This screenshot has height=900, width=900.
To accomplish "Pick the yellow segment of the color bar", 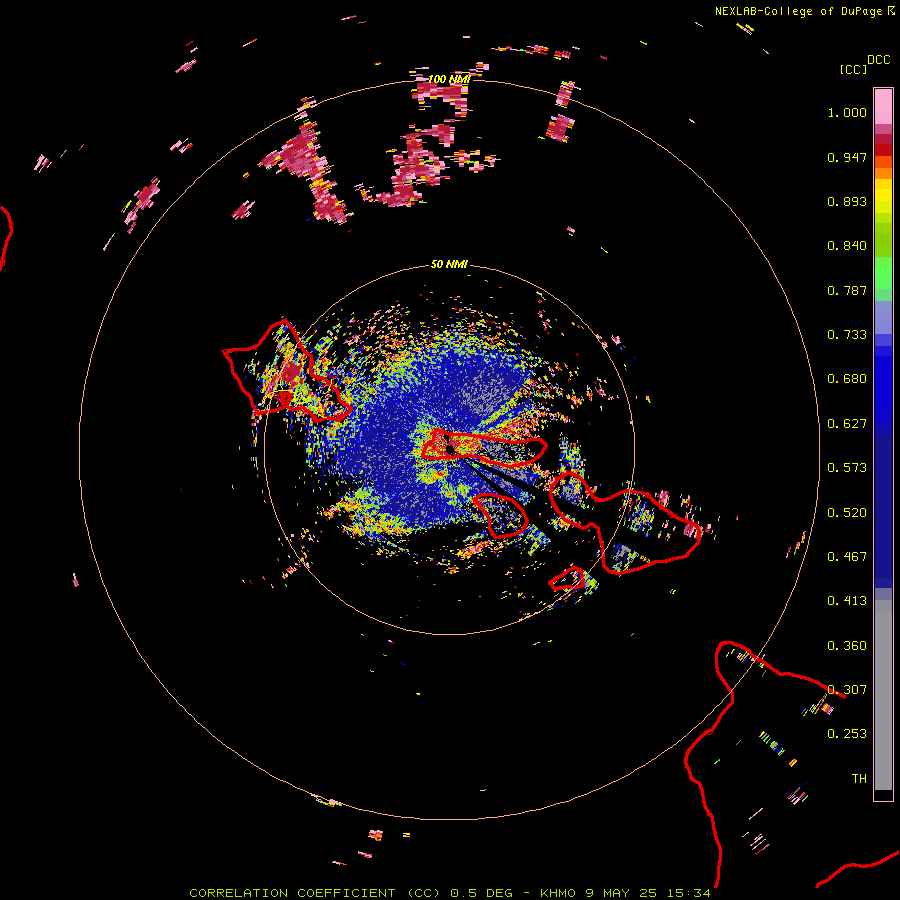I will pos(883,196).
